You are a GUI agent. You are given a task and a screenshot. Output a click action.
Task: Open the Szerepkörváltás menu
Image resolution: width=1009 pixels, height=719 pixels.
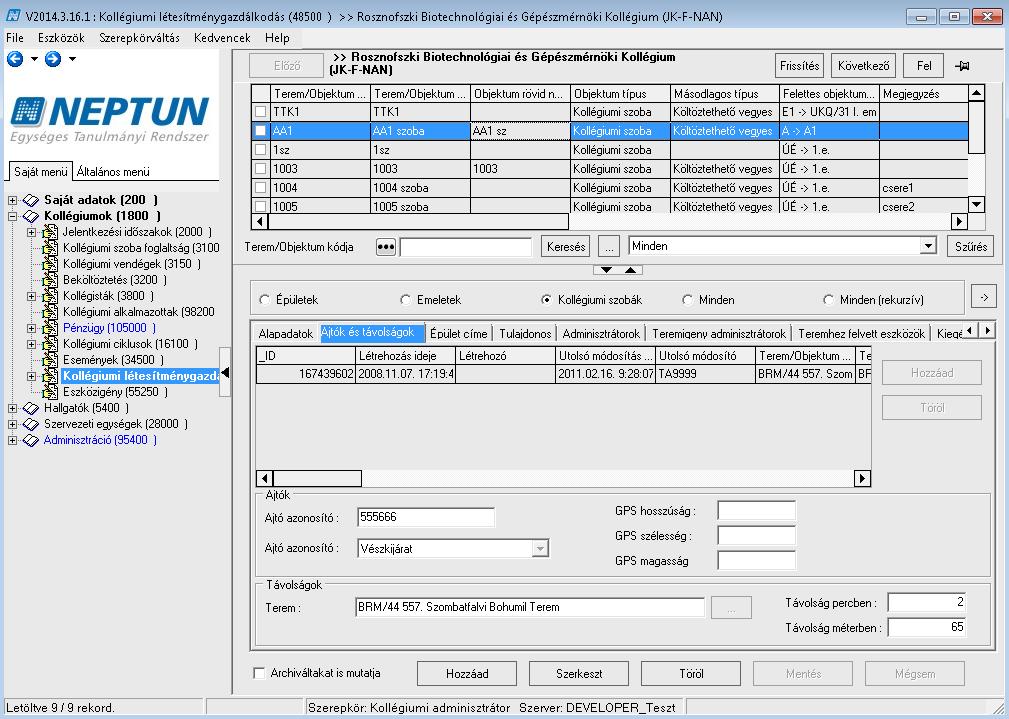coord(140,38)
